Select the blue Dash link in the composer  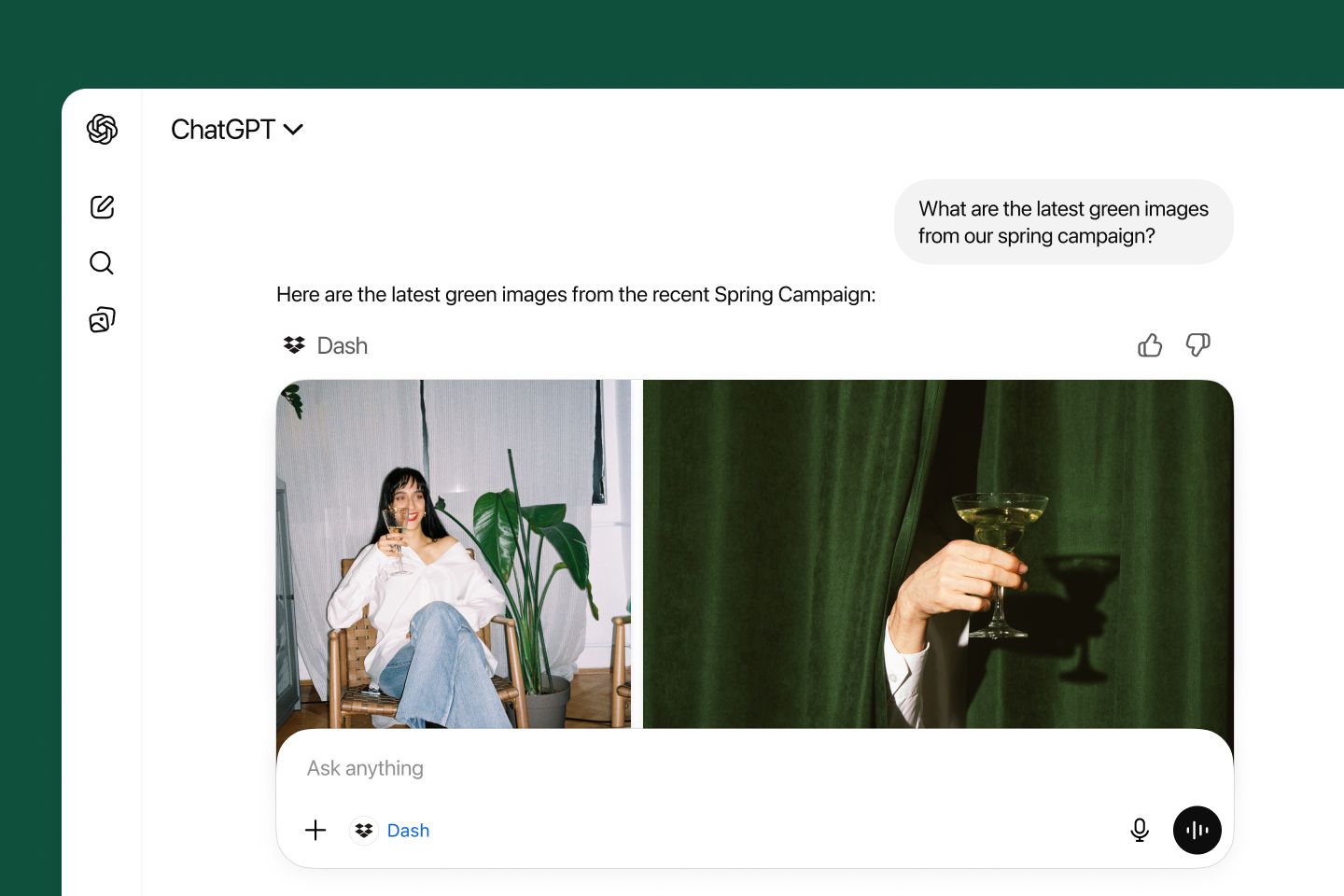408,831
